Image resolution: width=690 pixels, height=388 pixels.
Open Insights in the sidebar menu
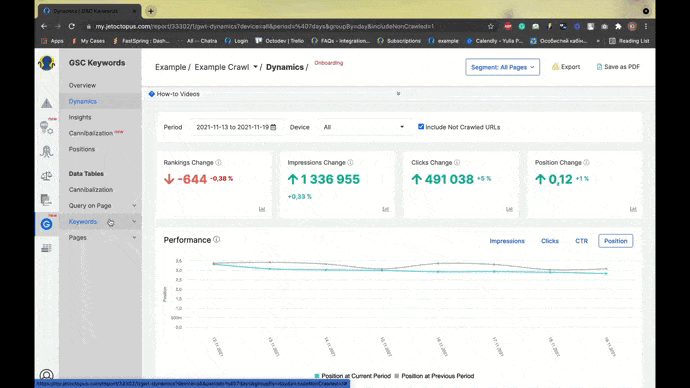(80, 117)
